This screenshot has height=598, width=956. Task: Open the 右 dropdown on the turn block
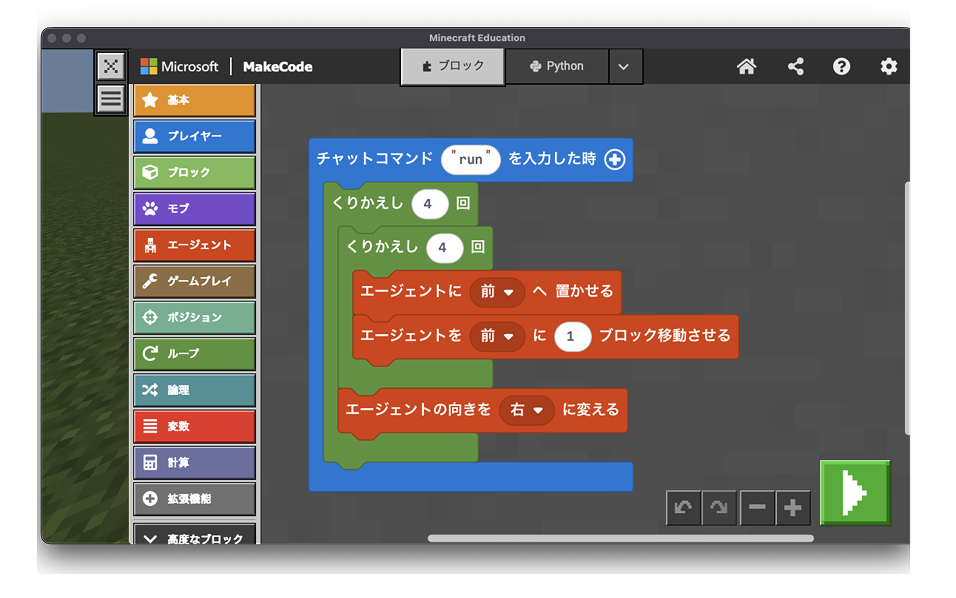[527, 410]
